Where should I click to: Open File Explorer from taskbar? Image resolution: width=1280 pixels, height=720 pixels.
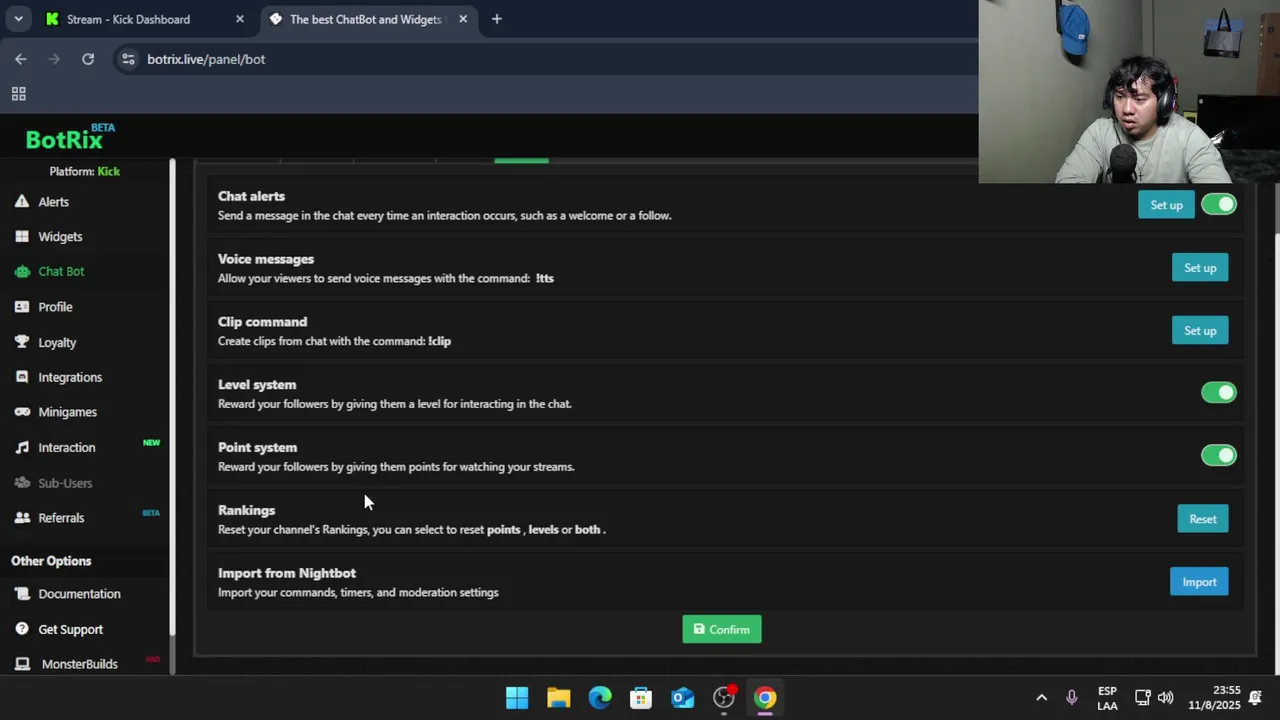[558, 698]
